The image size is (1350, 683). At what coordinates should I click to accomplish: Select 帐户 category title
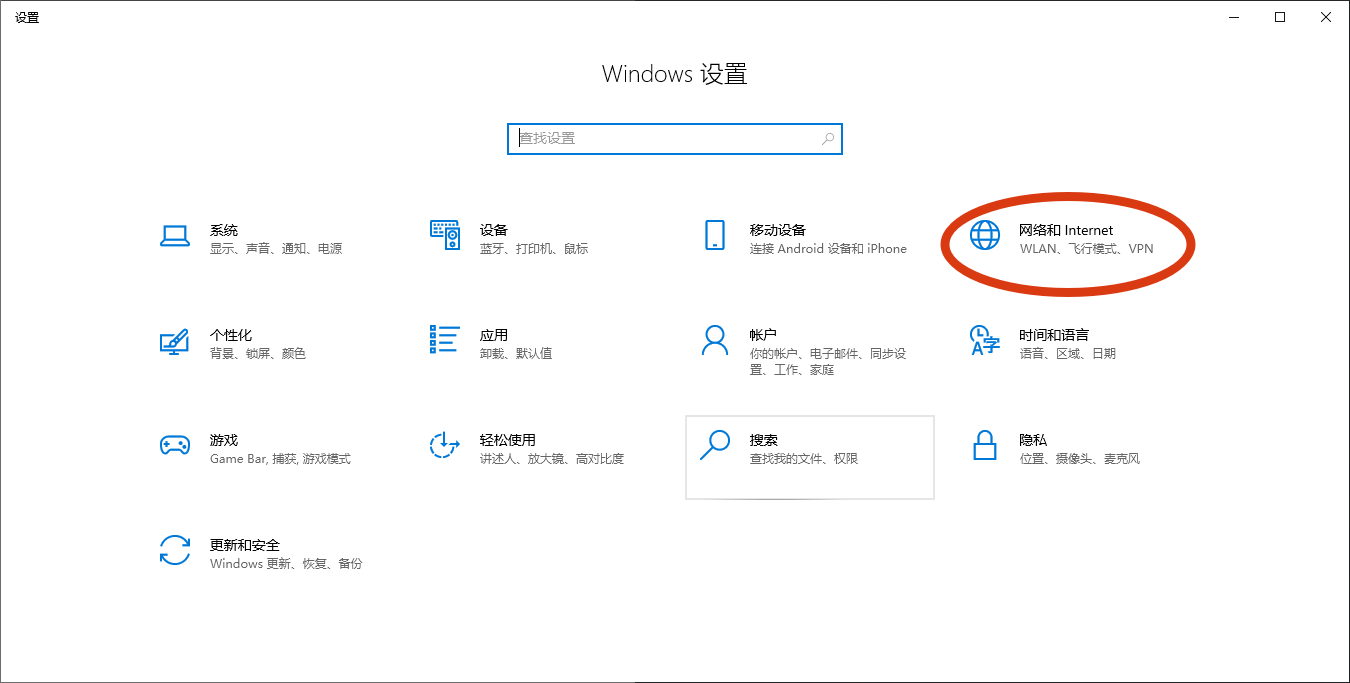tap(764, 335)
